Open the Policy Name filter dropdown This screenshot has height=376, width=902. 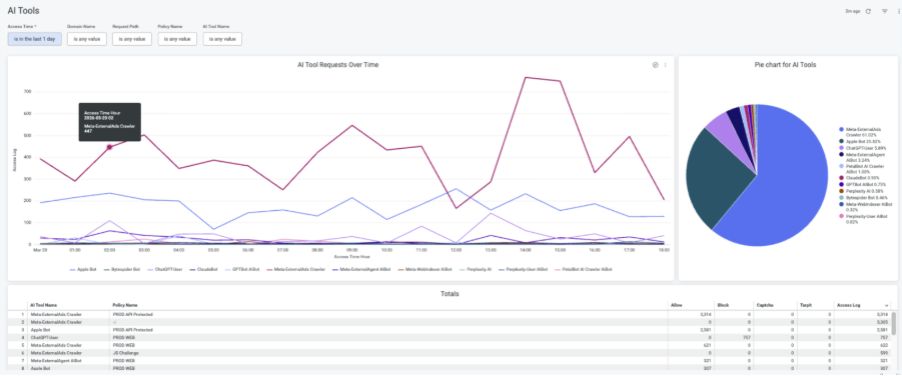coord(177,39)
